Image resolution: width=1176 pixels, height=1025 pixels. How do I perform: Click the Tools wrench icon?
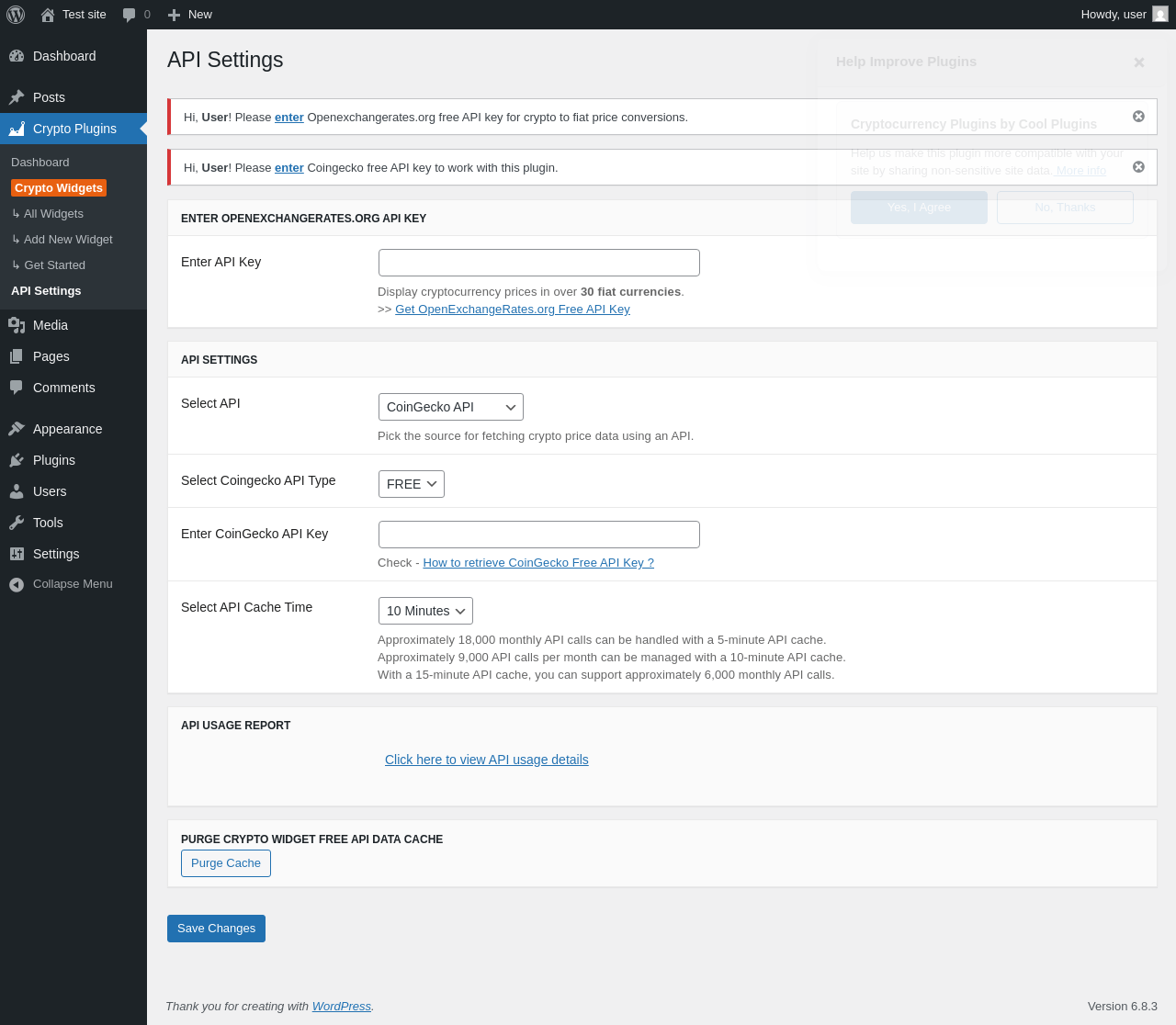17,523
